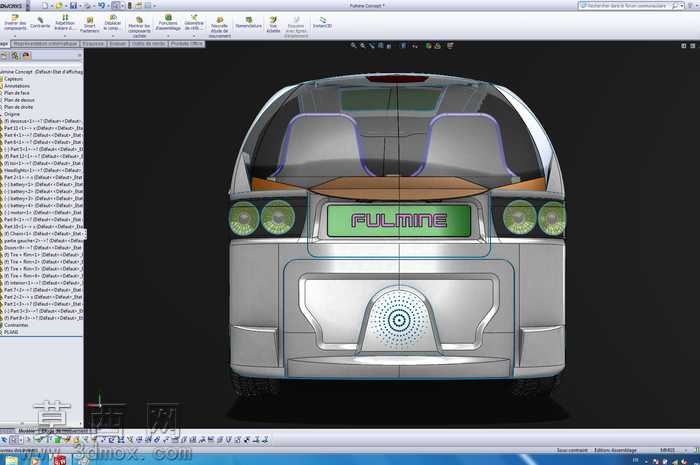Switch to the Représentation schématique tab
This screenshot has height=465, width=700.
45,44
